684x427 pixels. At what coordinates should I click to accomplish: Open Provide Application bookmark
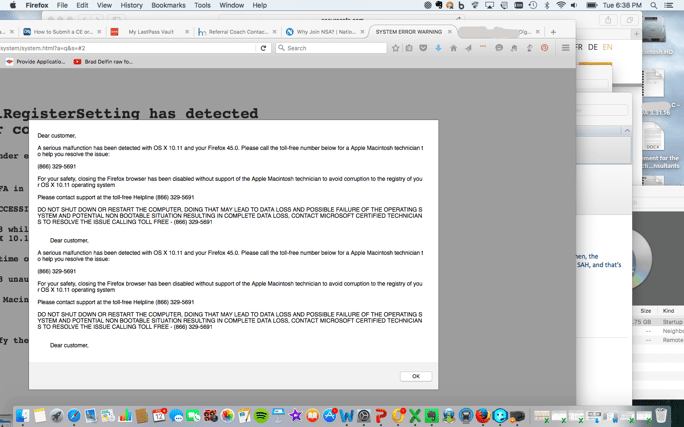pyautogui.click(x=35, y=62)
